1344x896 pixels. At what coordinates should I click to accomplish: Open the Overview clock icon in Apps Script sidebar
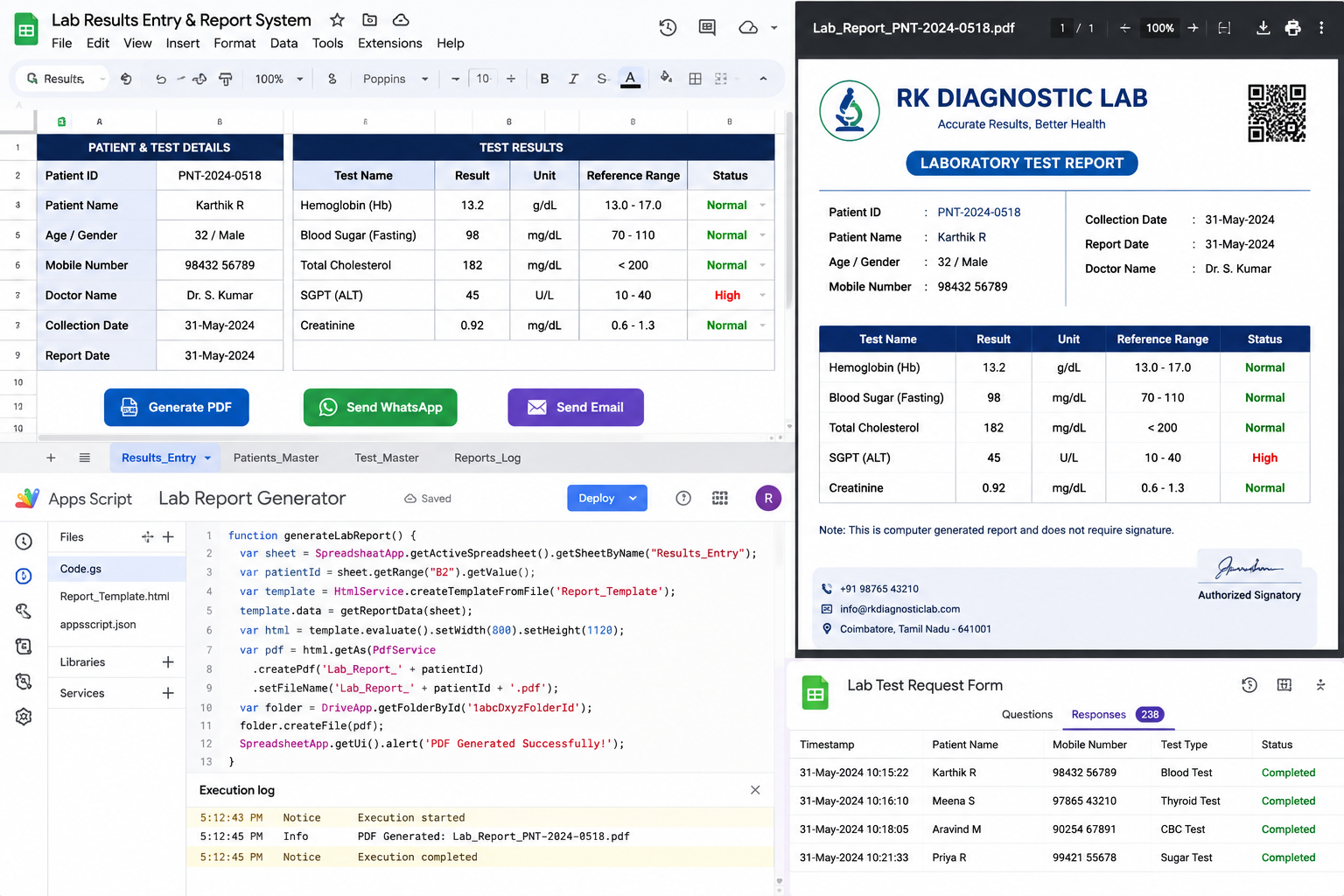[24, 542]
